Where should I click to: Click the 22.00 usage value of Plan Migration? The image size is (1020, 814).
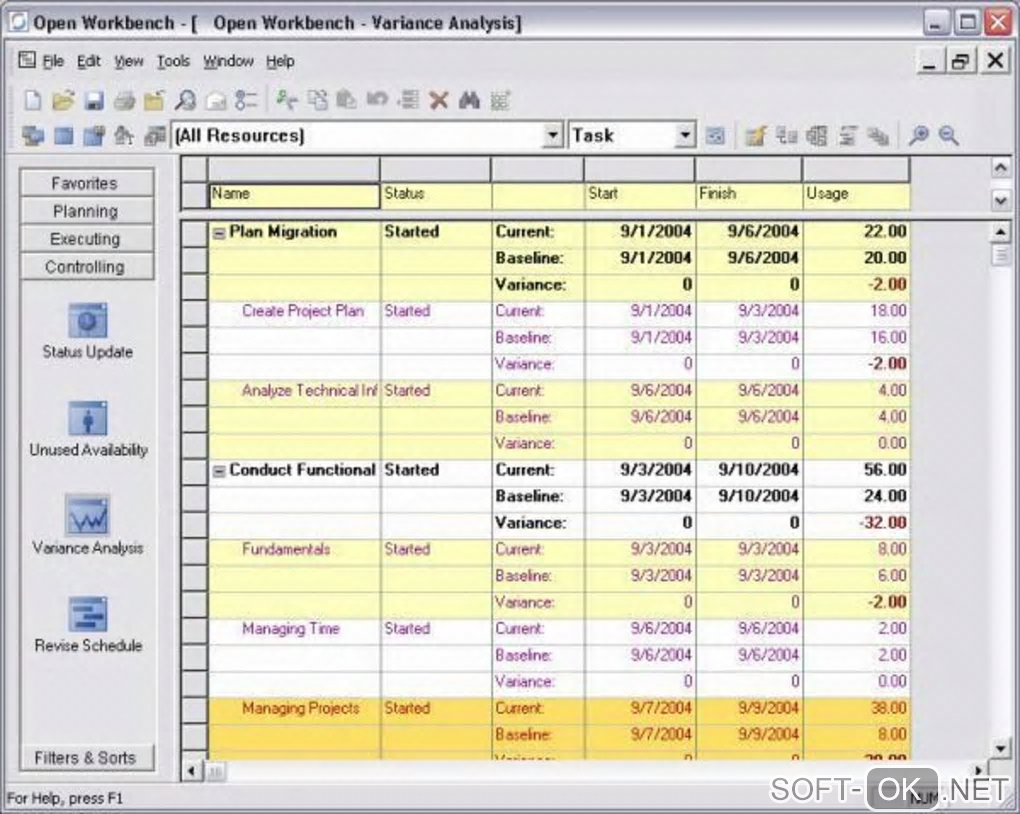[x=885, y=232]
